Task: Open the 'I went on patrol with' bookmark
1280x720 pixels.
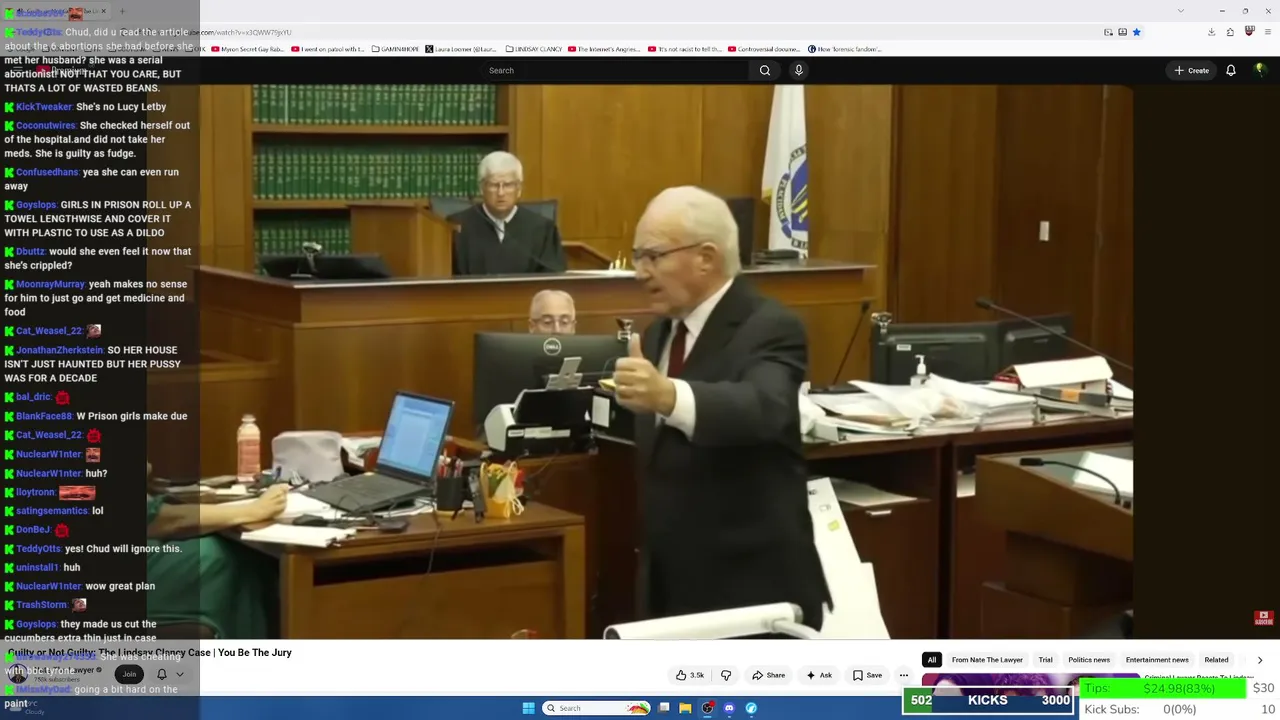Action: coord(328,49)
